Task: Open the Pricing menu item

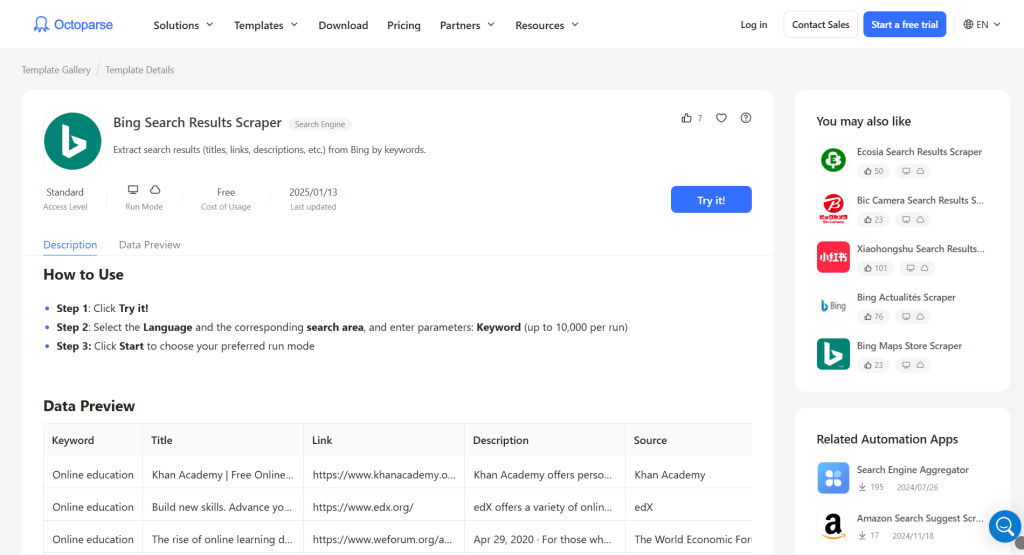Action: 404,25
